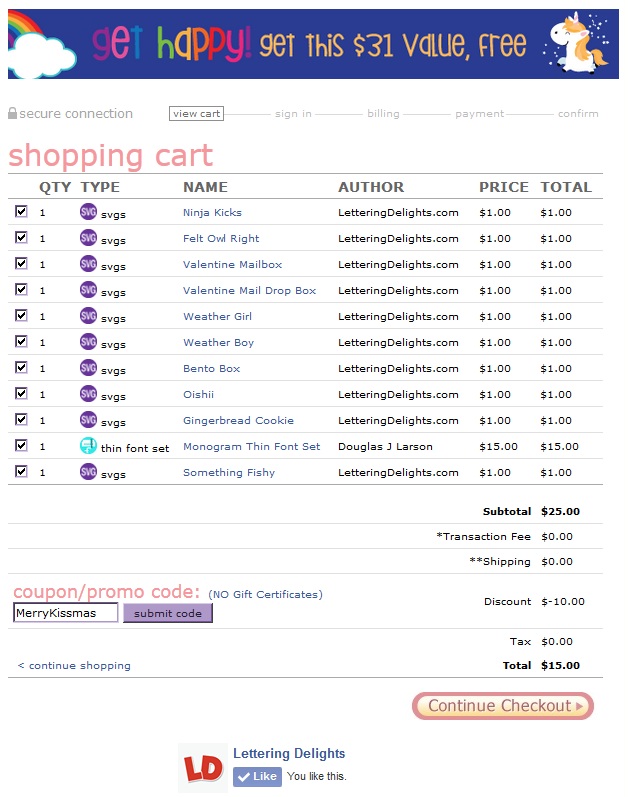Click the SVG icon for Felt Owl Right
The image size is (628, 797).
click(x=88, y=238)
